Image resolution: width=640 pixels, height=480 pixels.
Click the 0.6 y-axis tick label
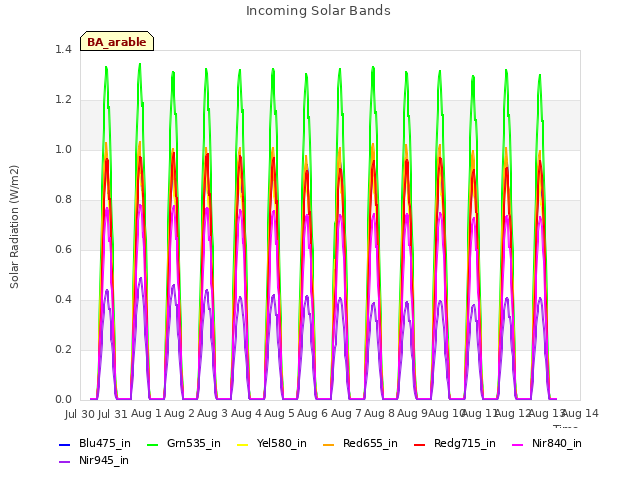63,249
